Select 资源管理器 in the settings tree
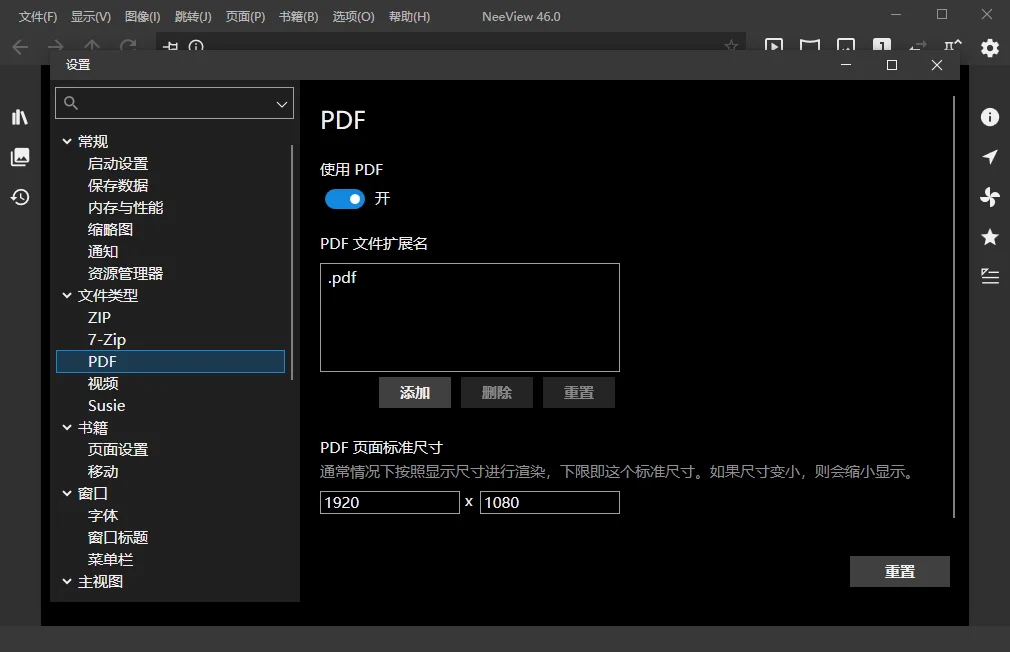The height and width of the screenshot is (652, 1010). [x=126, y=273]
